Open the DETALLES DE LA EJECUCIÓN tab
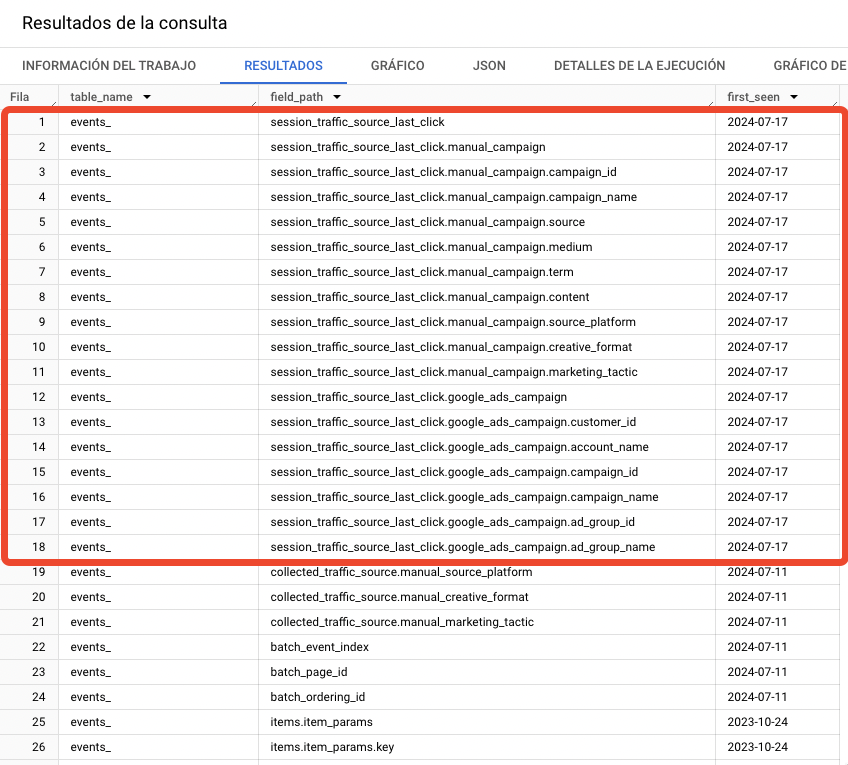Viewport: 848px width, 765px height. pos(637,64)
